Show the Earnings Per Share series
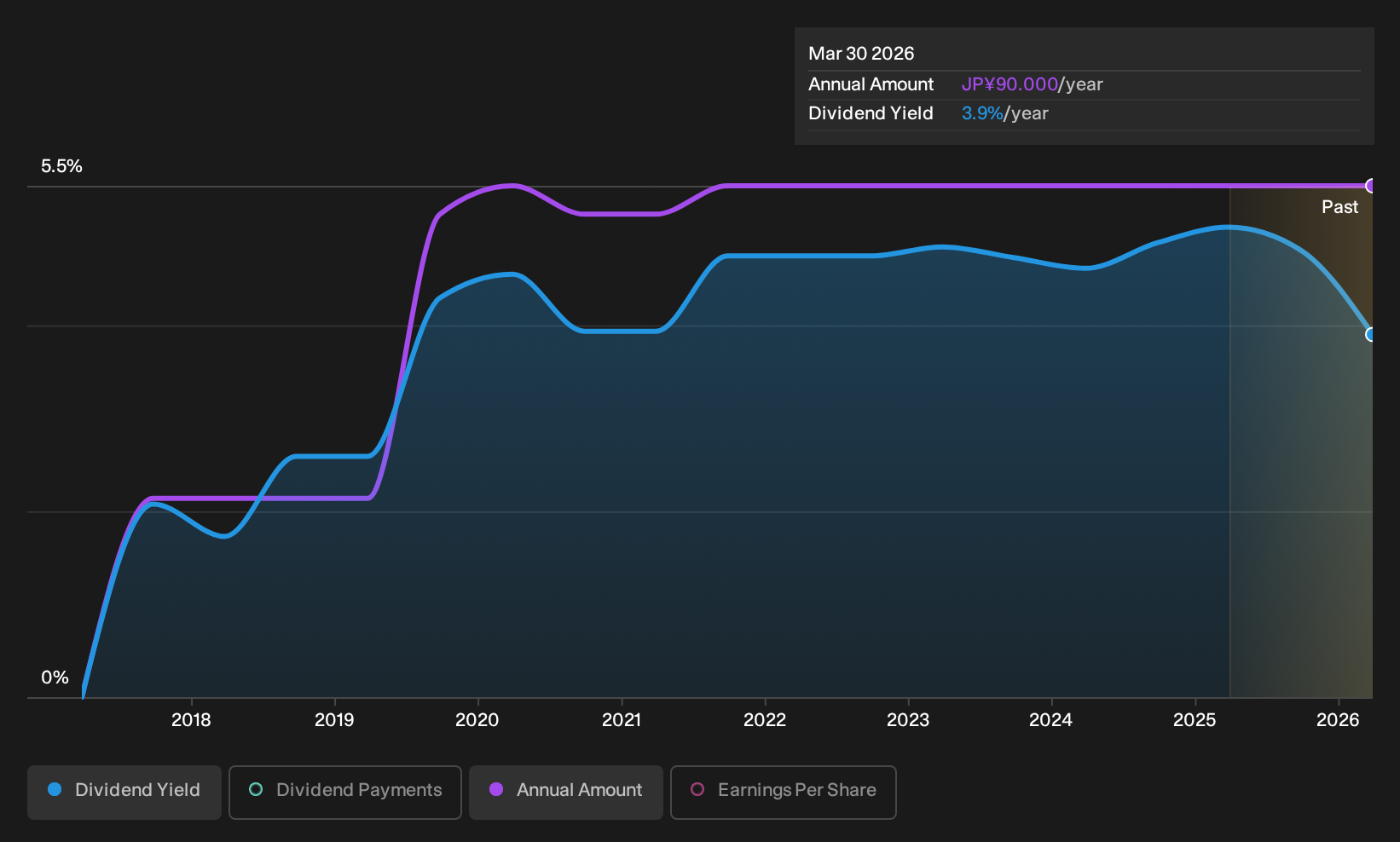Viewport: 1400px width, 842px height. click(x=784, y=793)
